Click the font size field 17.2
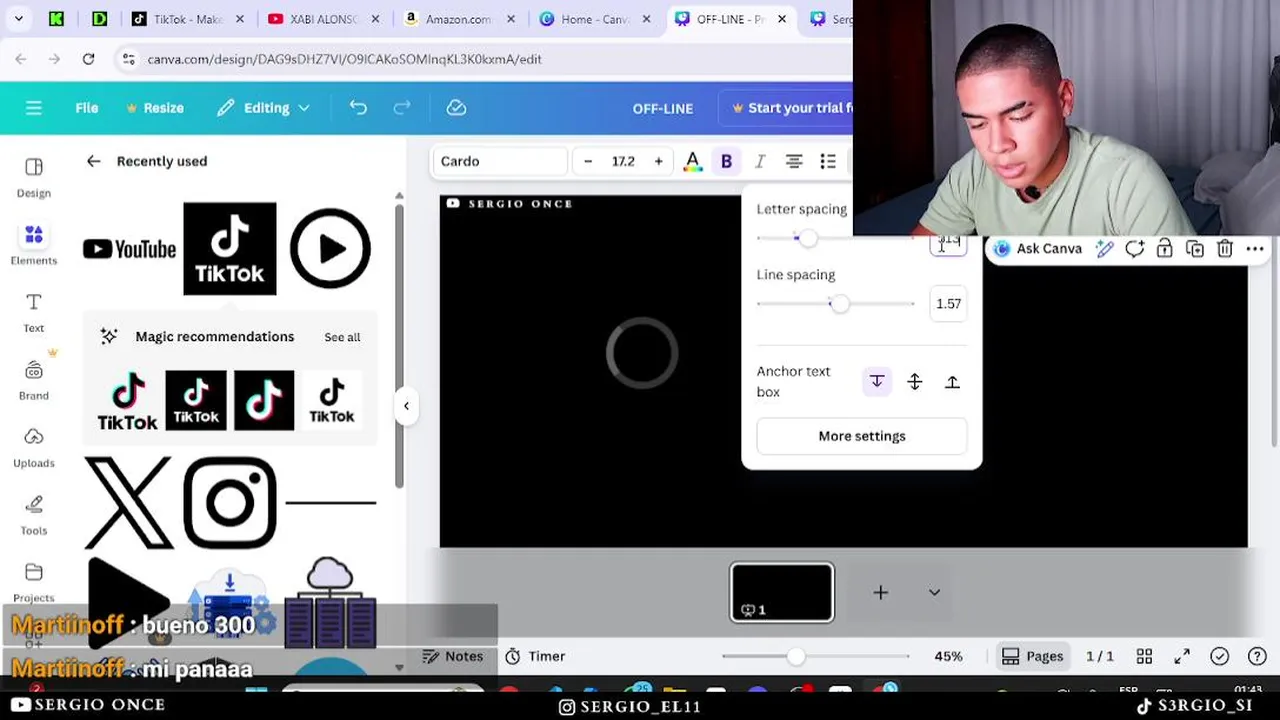The height and width of the screenshot is (720, 1280). click(623, 161)
